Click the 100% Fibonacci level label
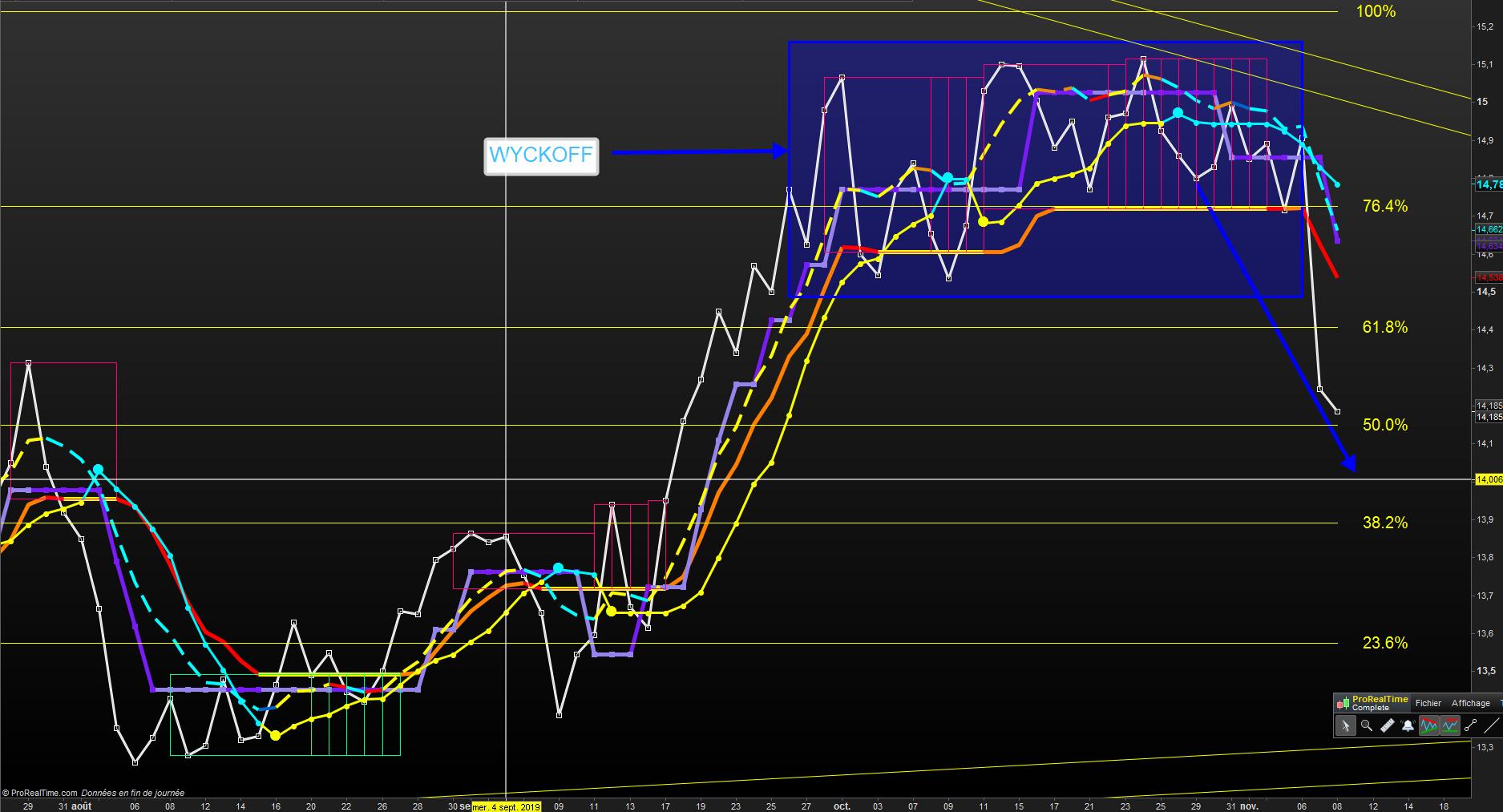The image size is (1503, 812). 1376,11
